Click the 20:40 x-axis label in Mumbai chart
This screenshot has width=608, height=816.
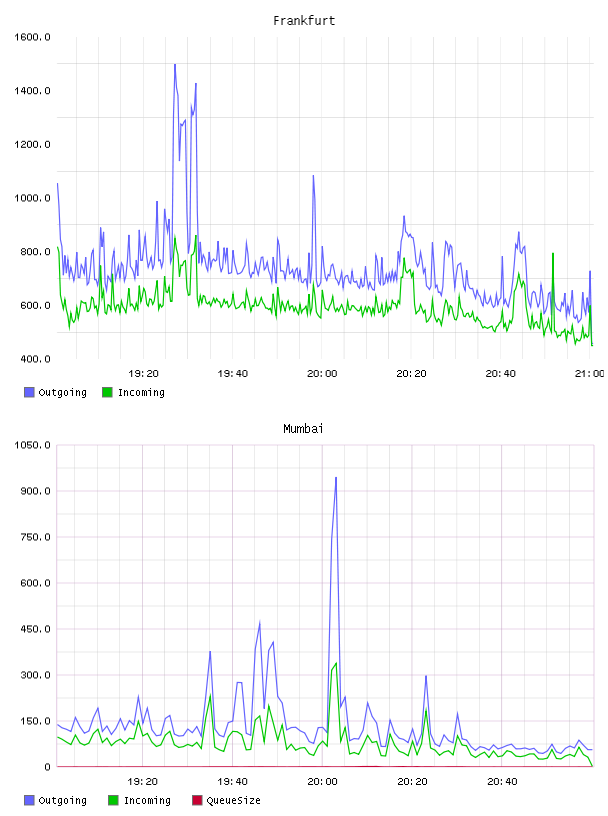[x=502, y=781]
